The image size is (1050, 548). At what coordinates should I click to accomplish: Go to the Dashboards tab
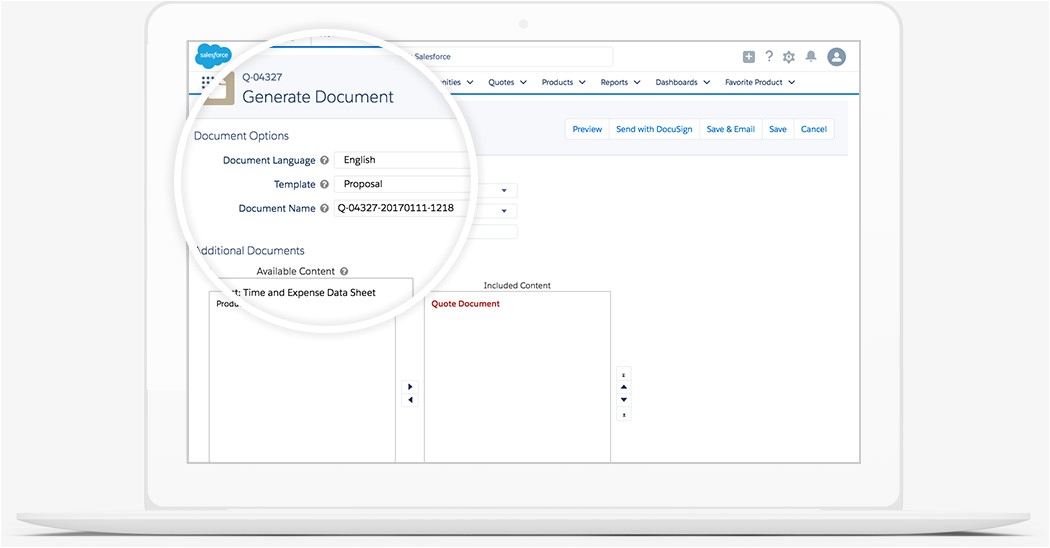point(676,83)
